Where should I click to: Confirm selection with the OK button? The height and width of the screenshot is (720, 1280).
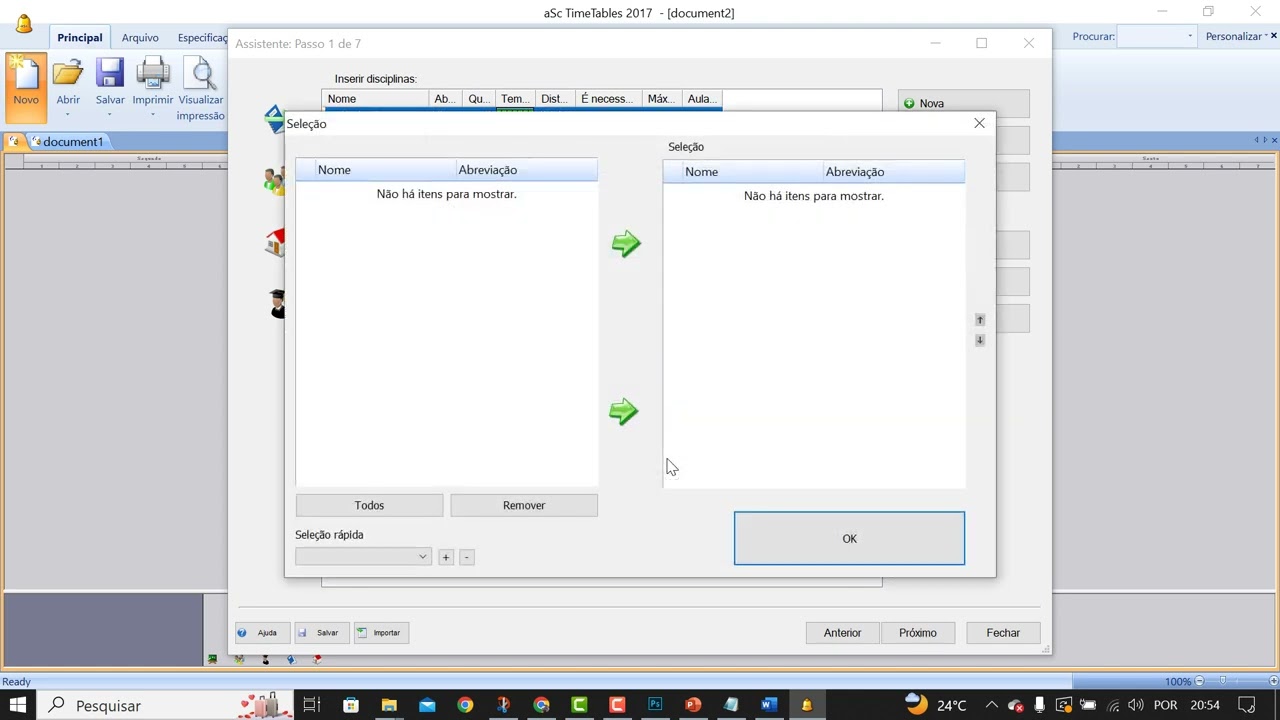pyautogui.click(x=849, y=538)
